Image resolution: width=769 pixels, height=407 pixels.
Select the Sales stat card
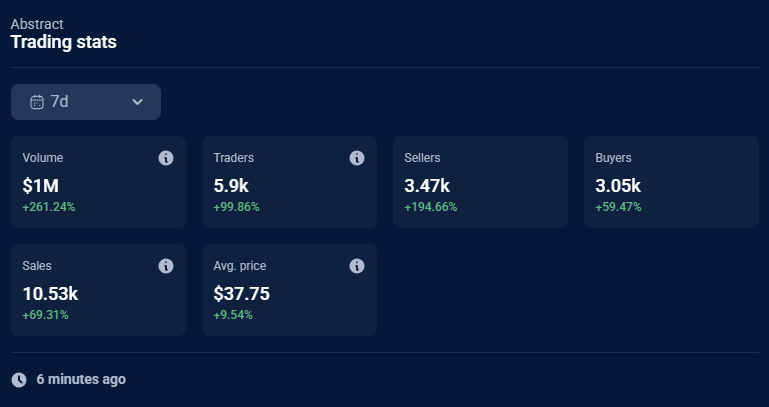pos(98,290)
